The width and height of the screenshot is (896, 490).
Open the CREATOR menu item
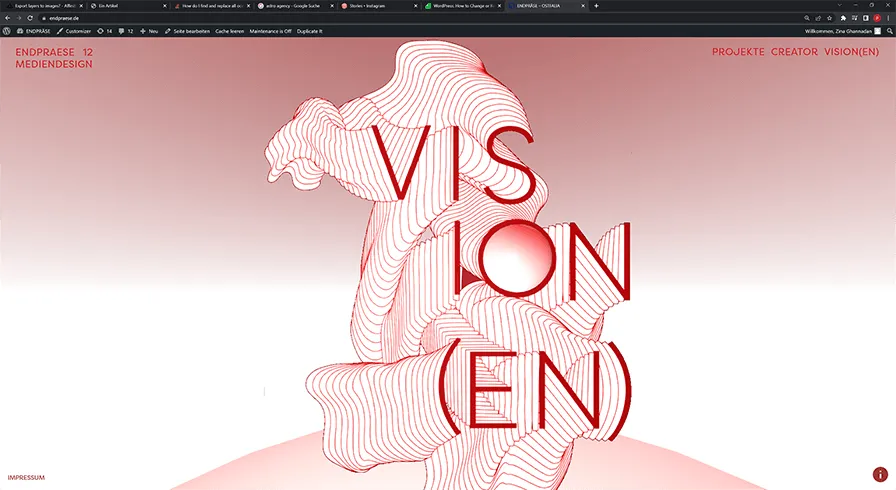(794, 51)
